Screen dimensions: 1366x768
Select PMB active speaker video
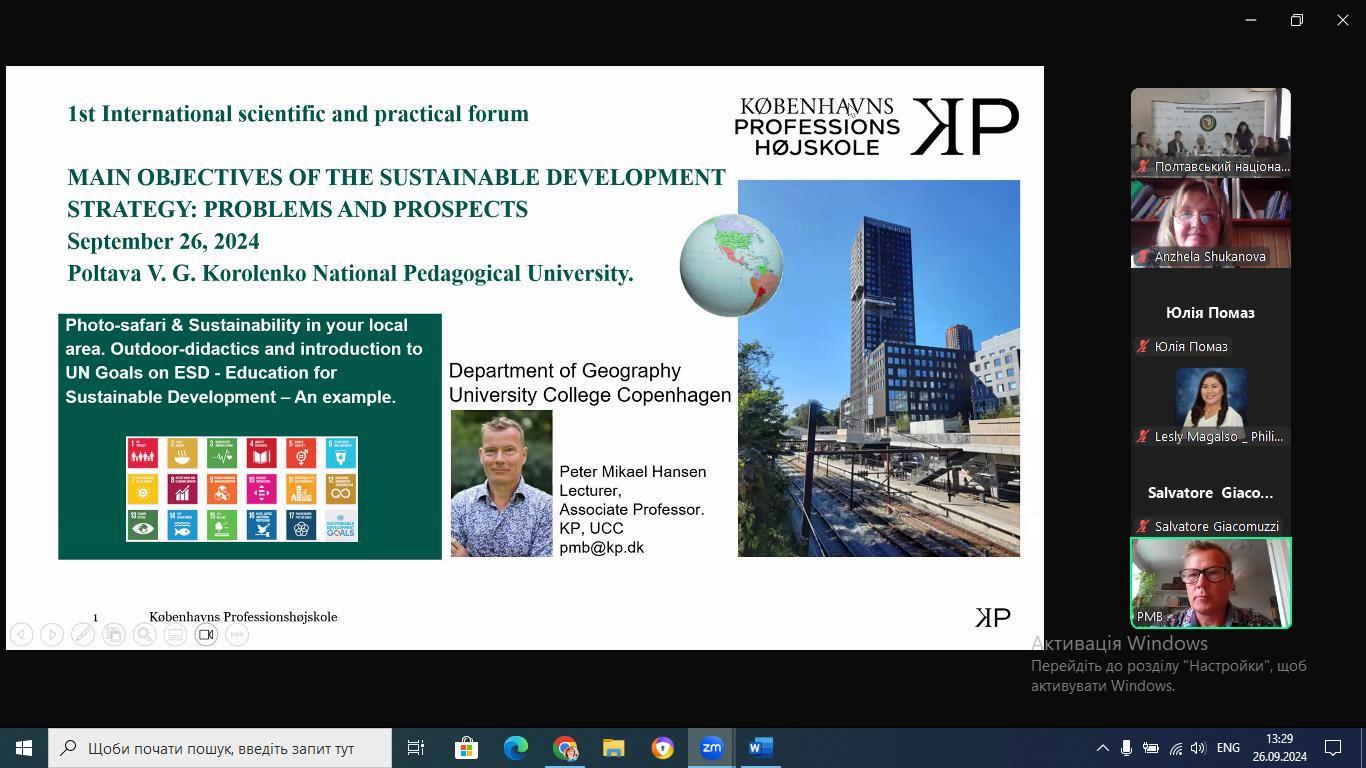[1211, 583]
